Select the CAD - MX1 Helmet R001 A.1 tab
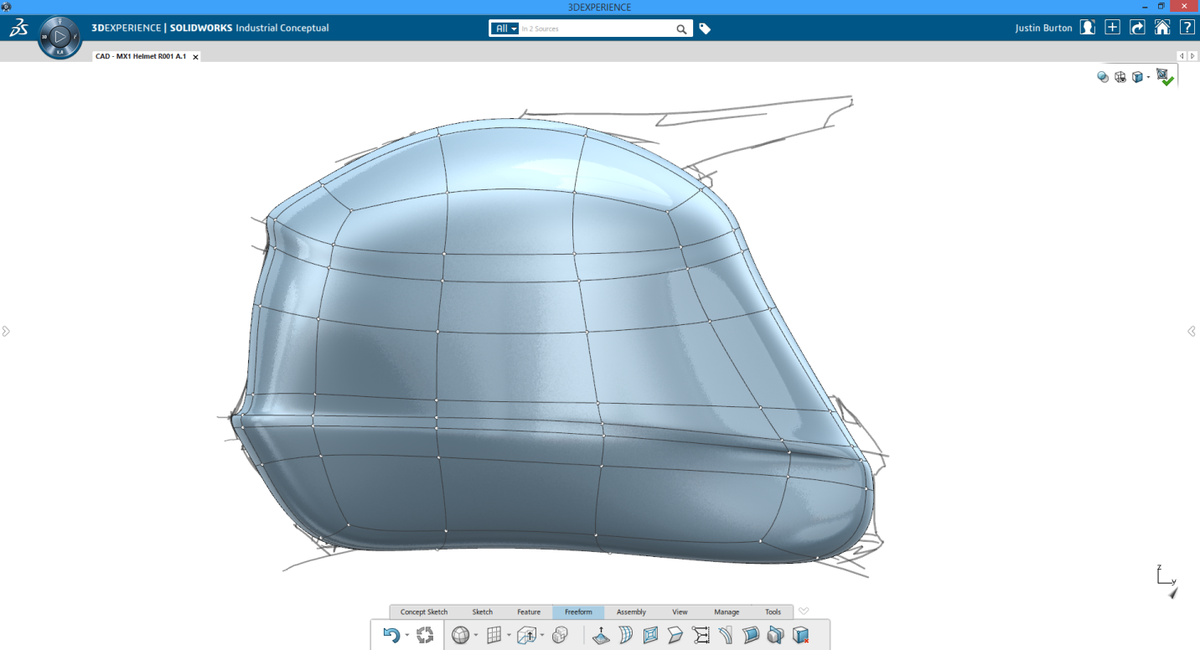1200x650 pixels. [x=148, y=56]
